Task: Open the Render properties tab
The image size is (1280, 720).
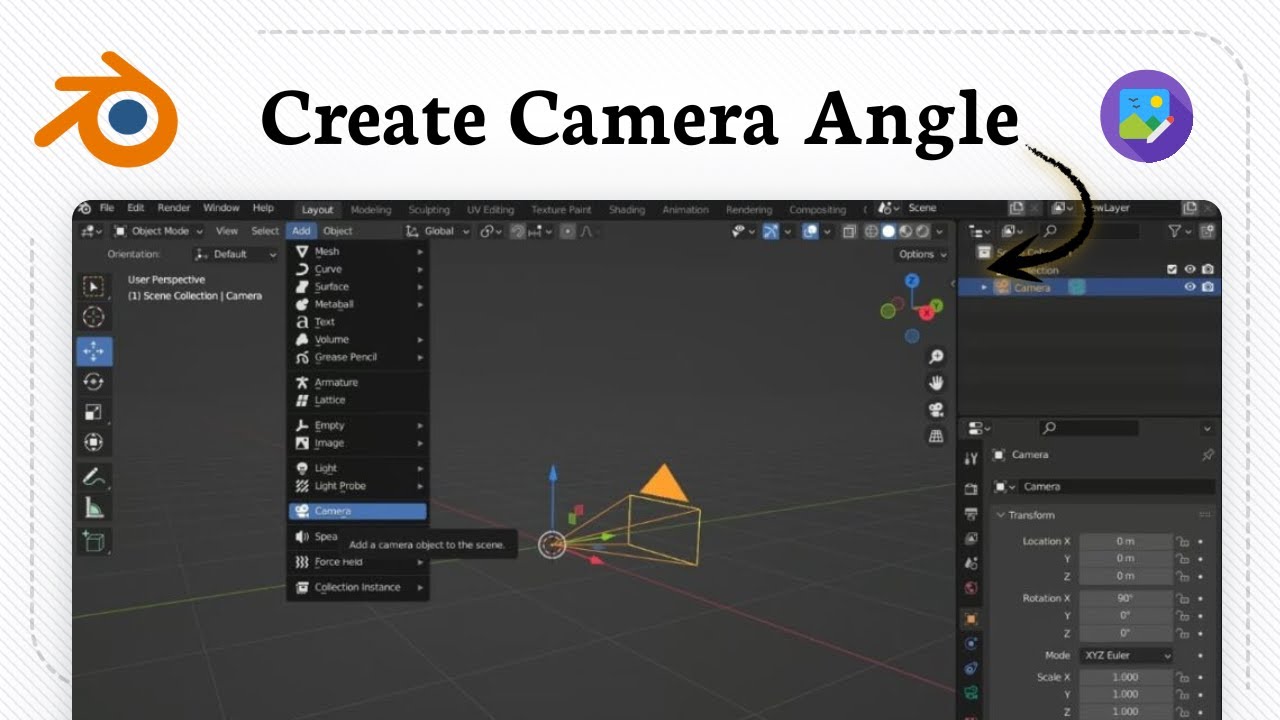Action: coord(971,490)
